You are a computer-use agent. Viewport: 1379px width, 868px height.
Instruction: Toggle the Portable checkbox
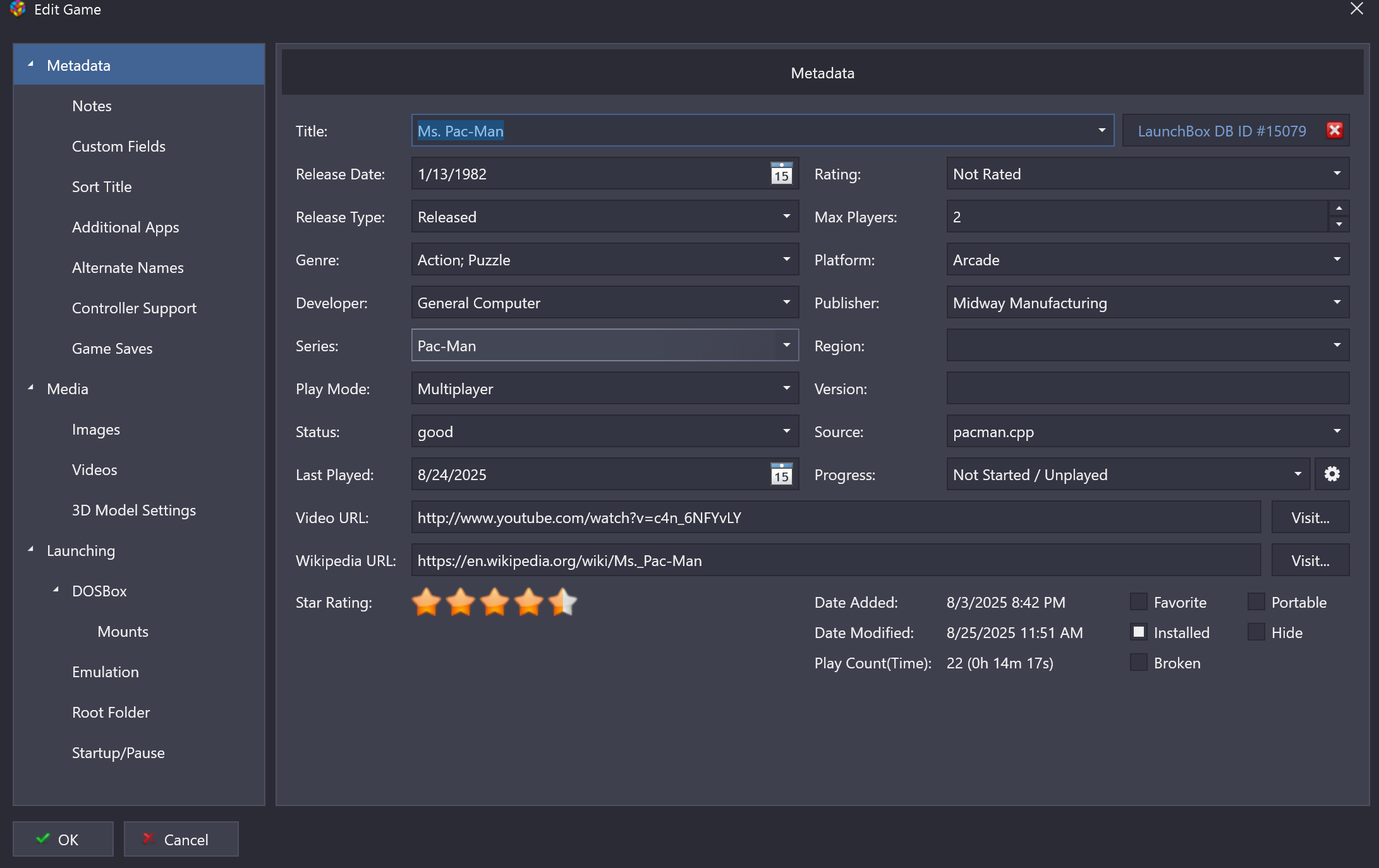1256,602
